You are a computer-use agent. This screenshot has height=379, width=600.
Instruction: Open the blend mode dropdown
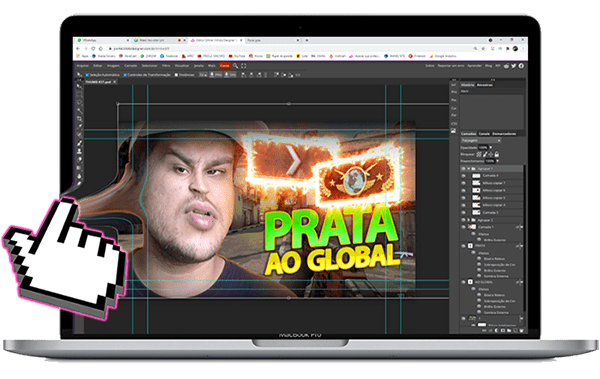[481, 140]
